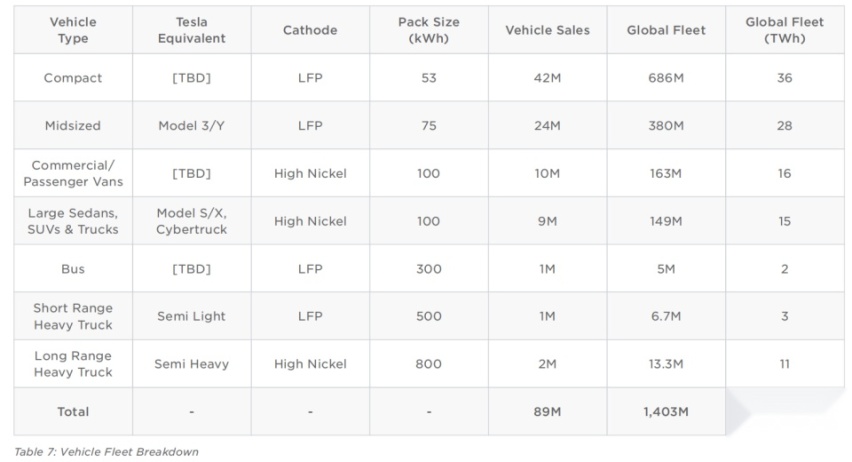Click the Semi Heavy cell
The height and width of the screenshot is (462, 852).
pyautogui.click(x=191, y=364)
